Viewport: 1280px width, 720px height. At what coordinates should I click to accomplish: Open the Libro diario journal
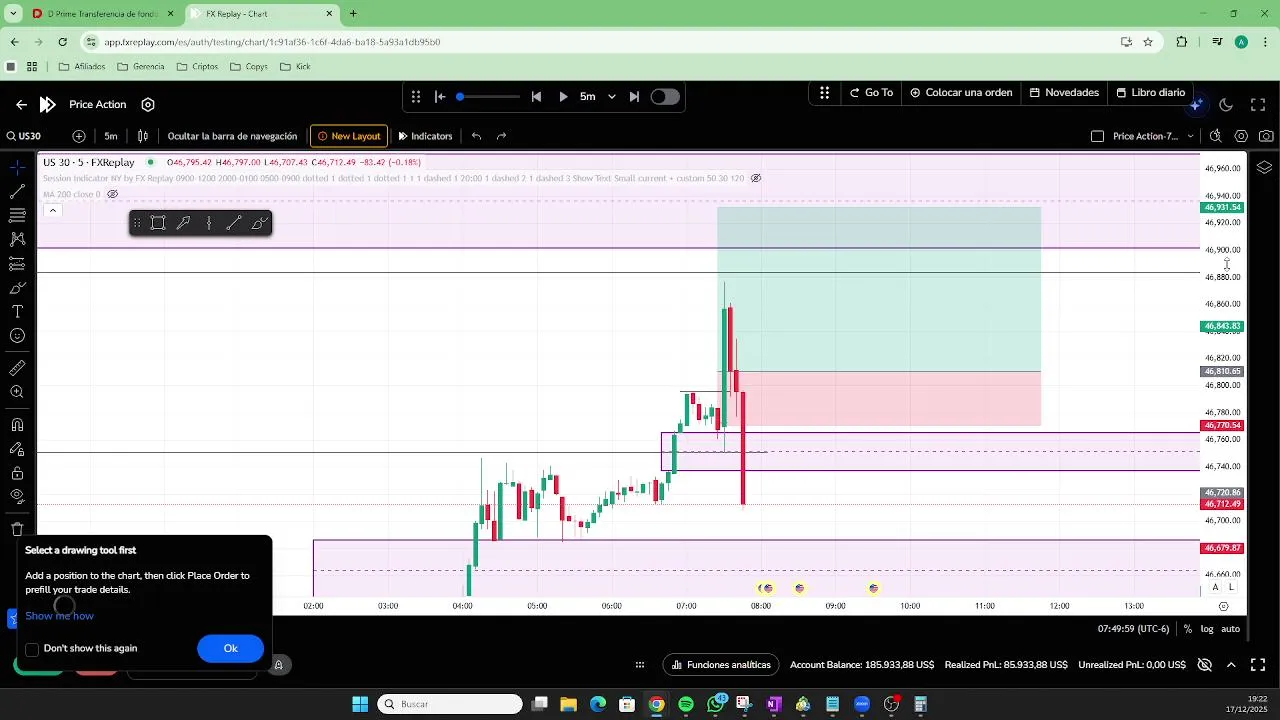click(1151, 92)
